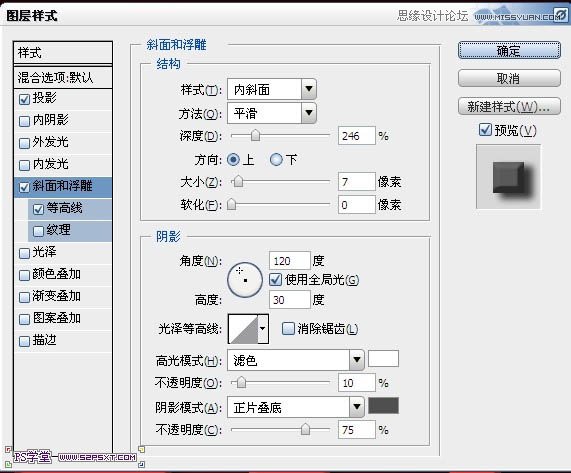This screenshot has width=571, height=473.
Task: Click the 深度 depth field showing 246
Action: pyautogui.click(x=357, y=136)
